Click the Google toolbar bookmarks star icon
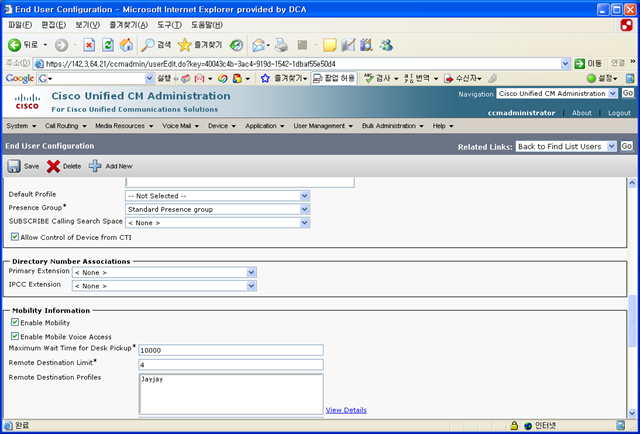Viewport: 640px width, 434px height. [x=265, y=78]
